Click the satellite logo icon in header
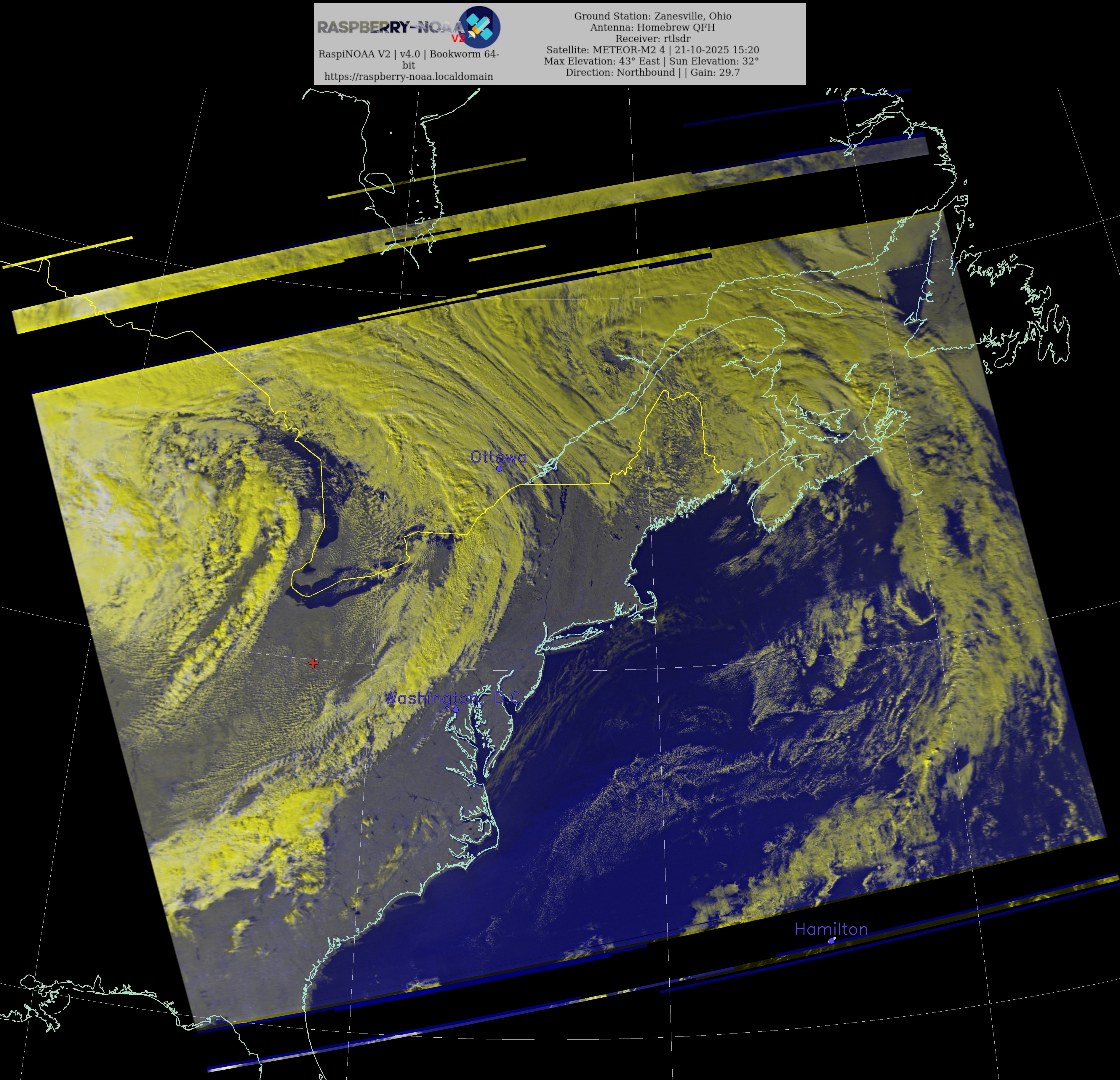This screenshot has width=1120, height=1080. [x=480, y=26]
